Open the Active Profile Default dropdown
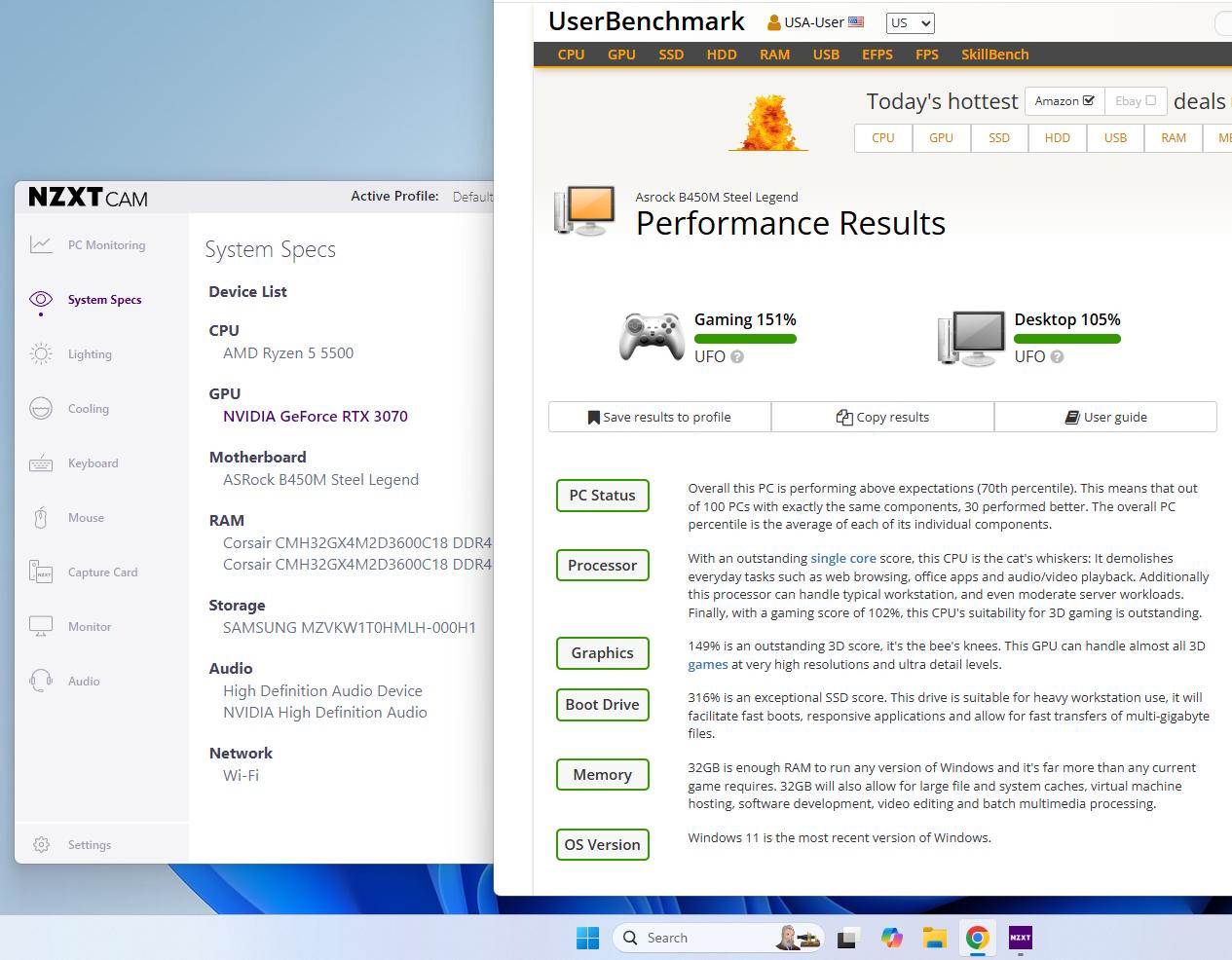The width and height of the screenshot is (1232, 960). [472, 197]
